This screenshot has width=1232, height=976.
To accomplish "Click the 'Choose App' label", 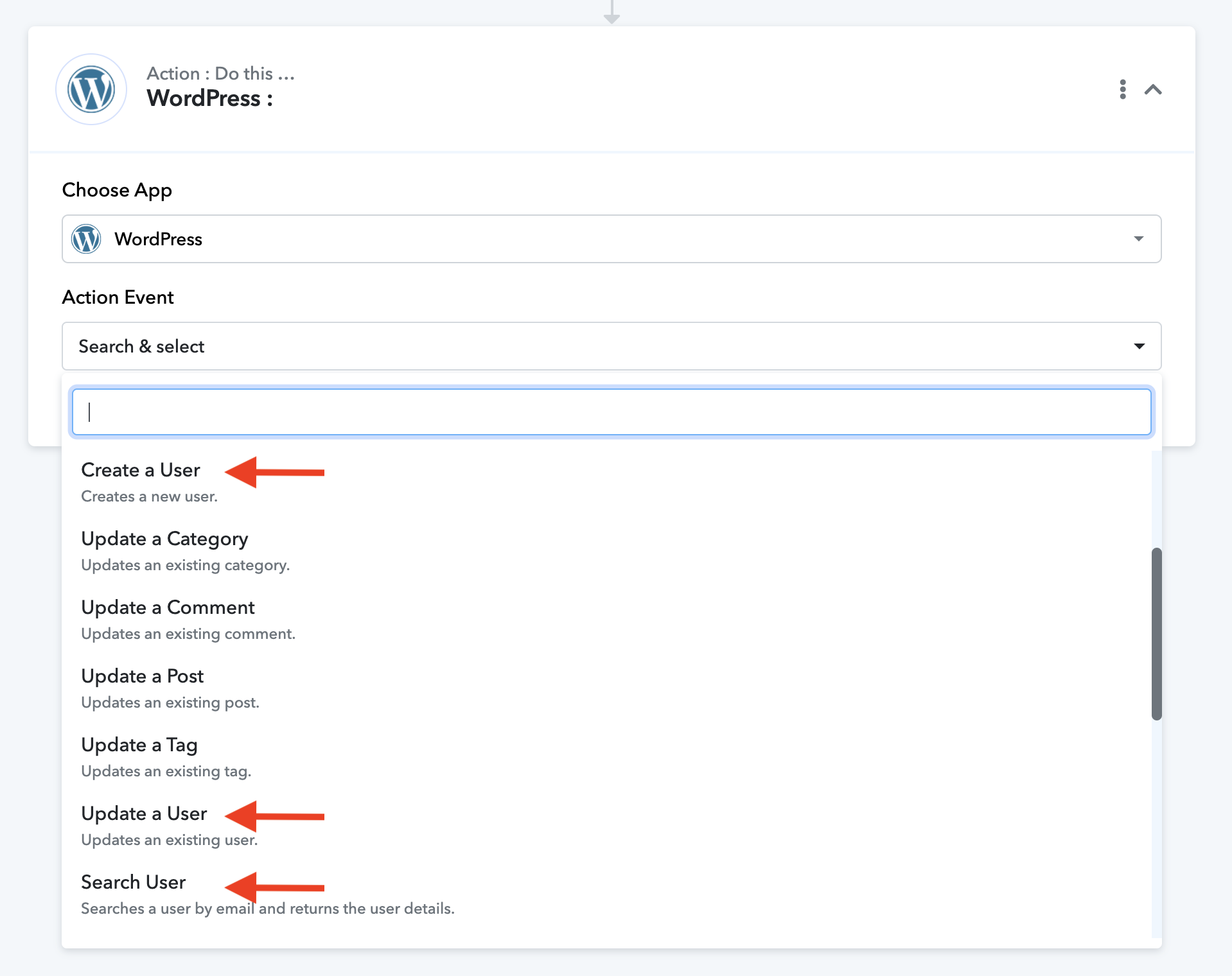I will [x=117, y=190].
